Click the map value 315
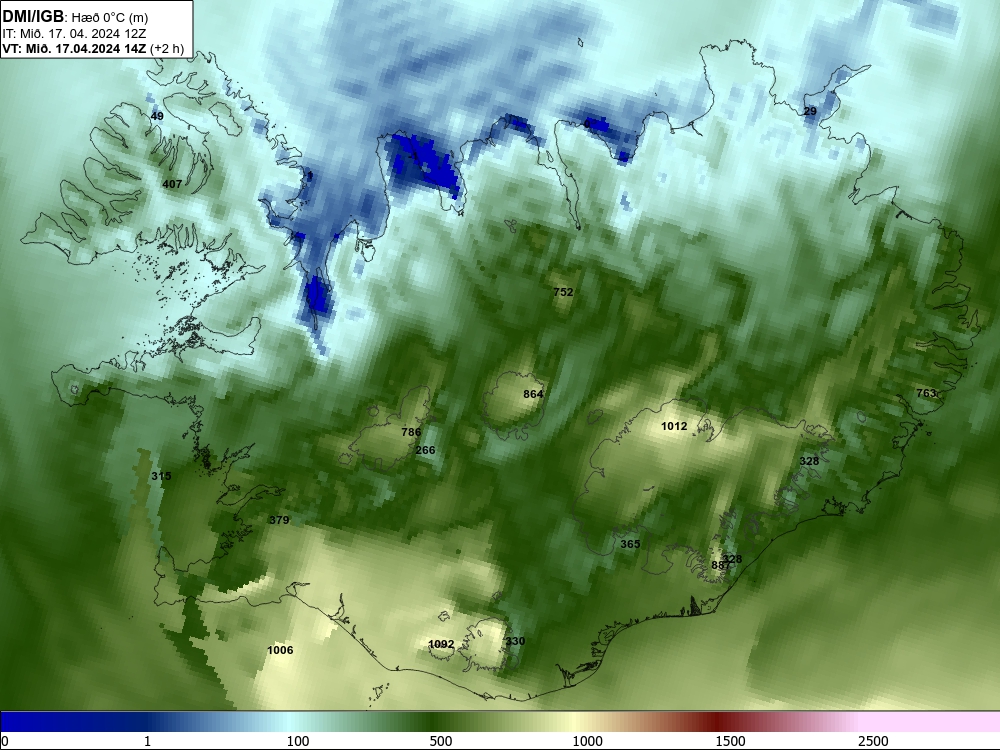Viewport: 1000px width, 750px height. [161, 476]
